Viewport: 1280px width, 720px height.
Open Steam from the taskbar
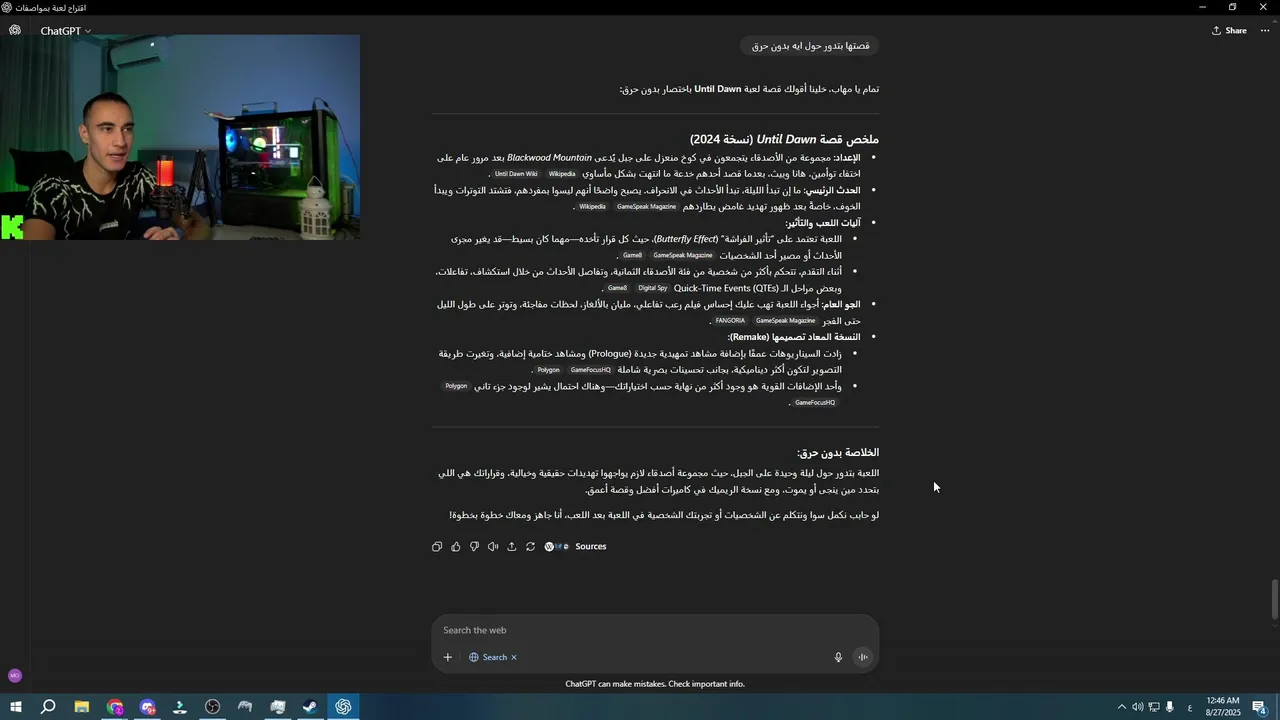point(311,707)
